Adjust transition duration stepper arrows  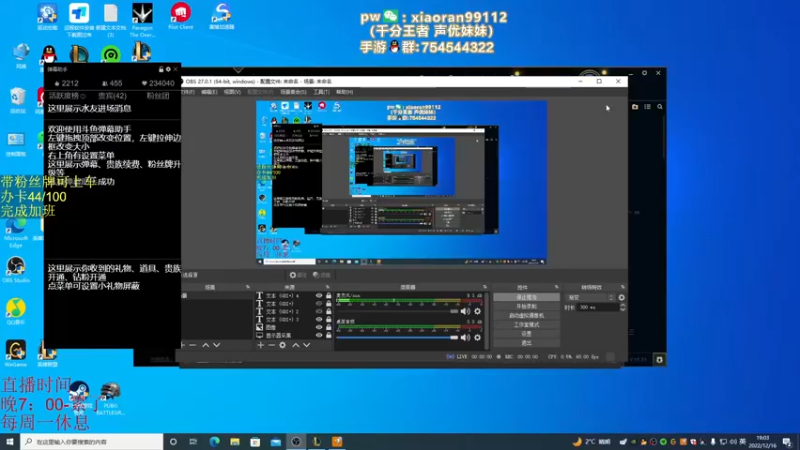[x=622, y=307]
